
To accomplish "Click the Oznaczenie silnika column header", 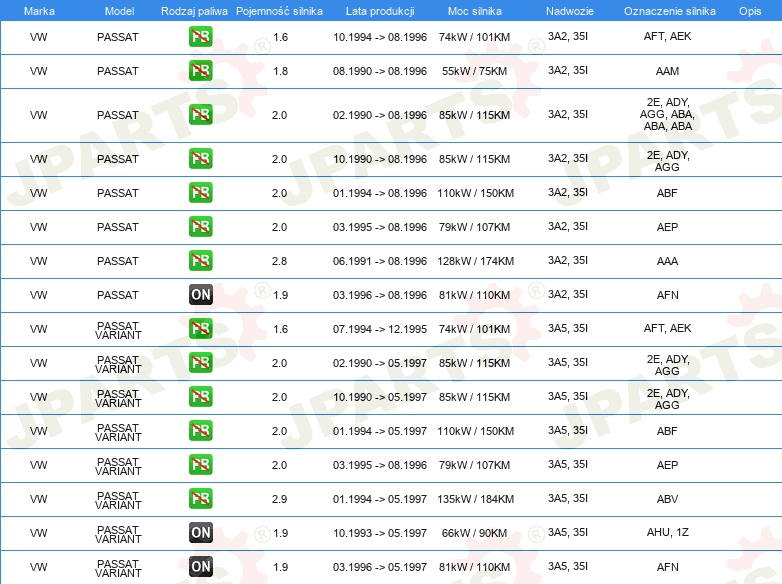I will (x=669, y=11).
